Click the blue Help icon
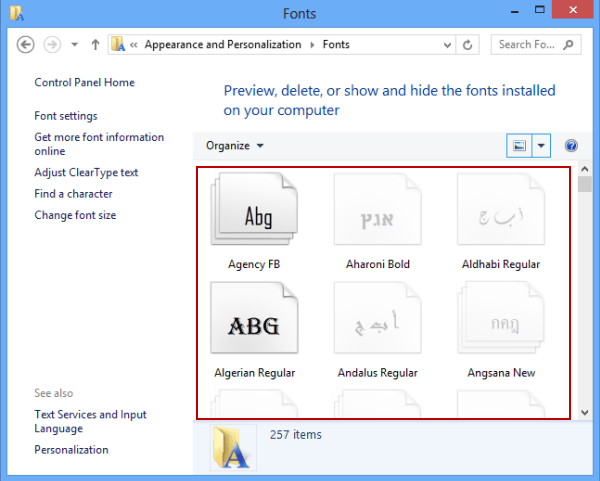This screenshot has width=600, height=481. point(571,145)
